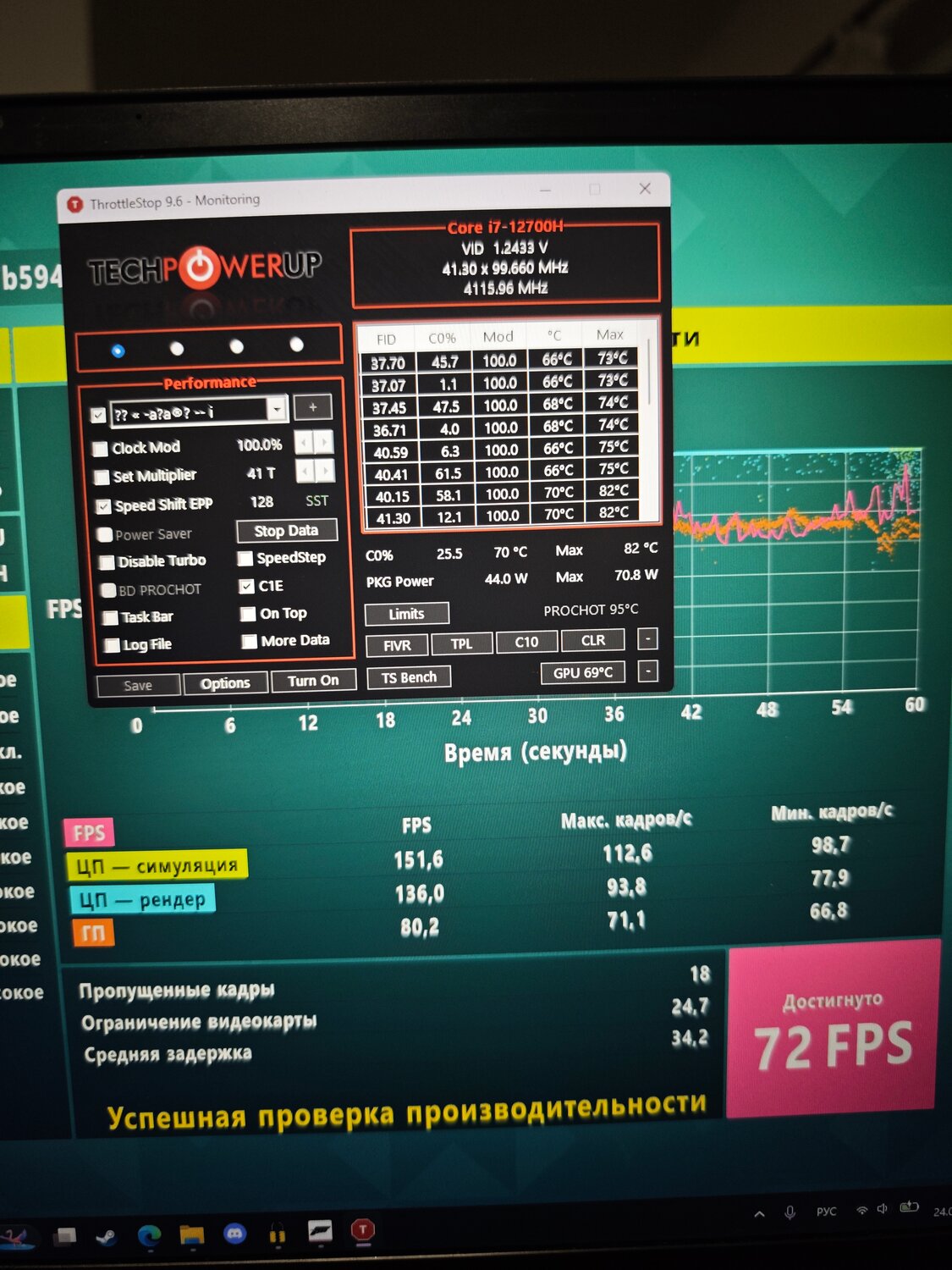The image size is (952, 1270).
Task: Select the third profile radio button
Action: tap(237, 346)
